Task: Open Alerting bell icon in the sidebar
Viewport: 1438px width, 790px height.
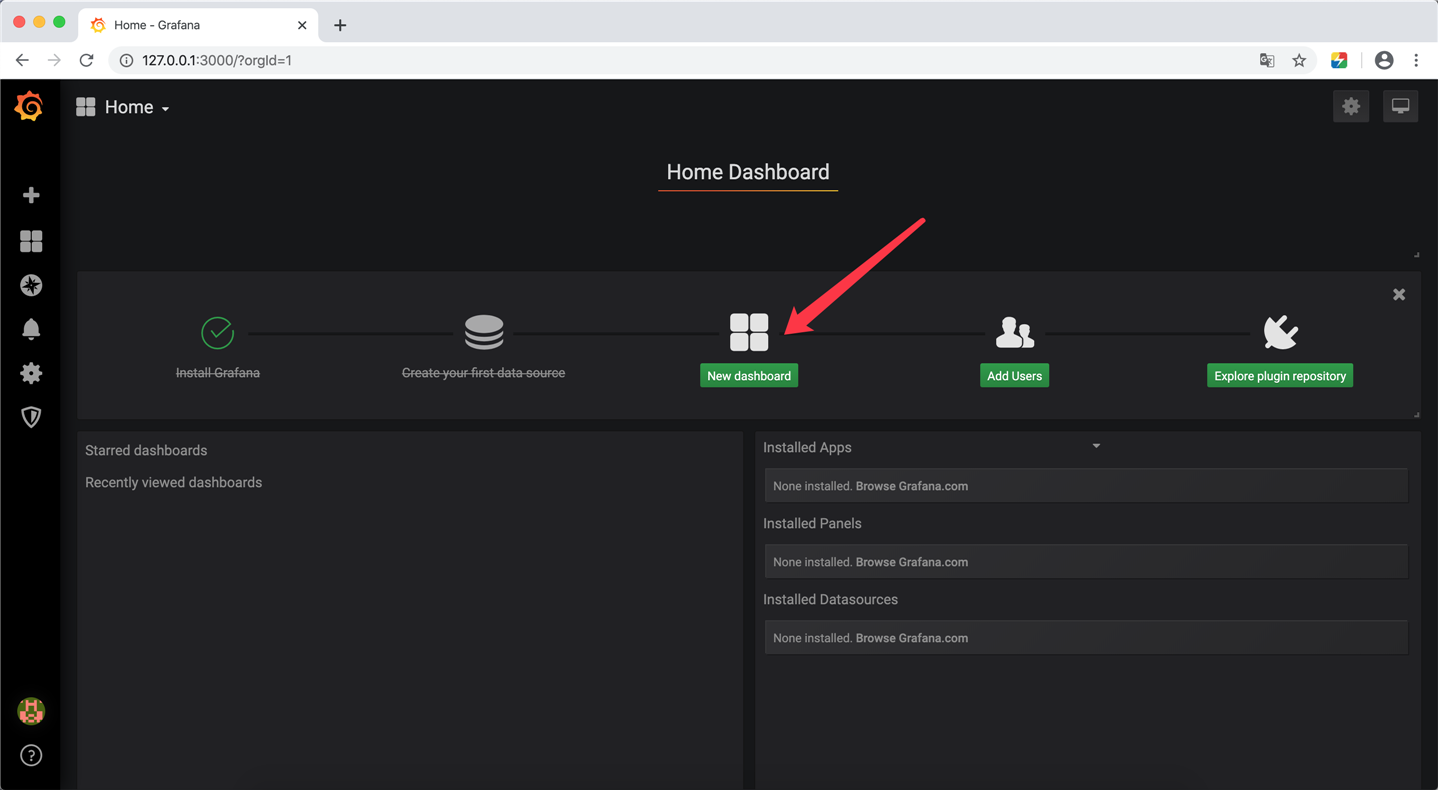Action: coord(31,329)
